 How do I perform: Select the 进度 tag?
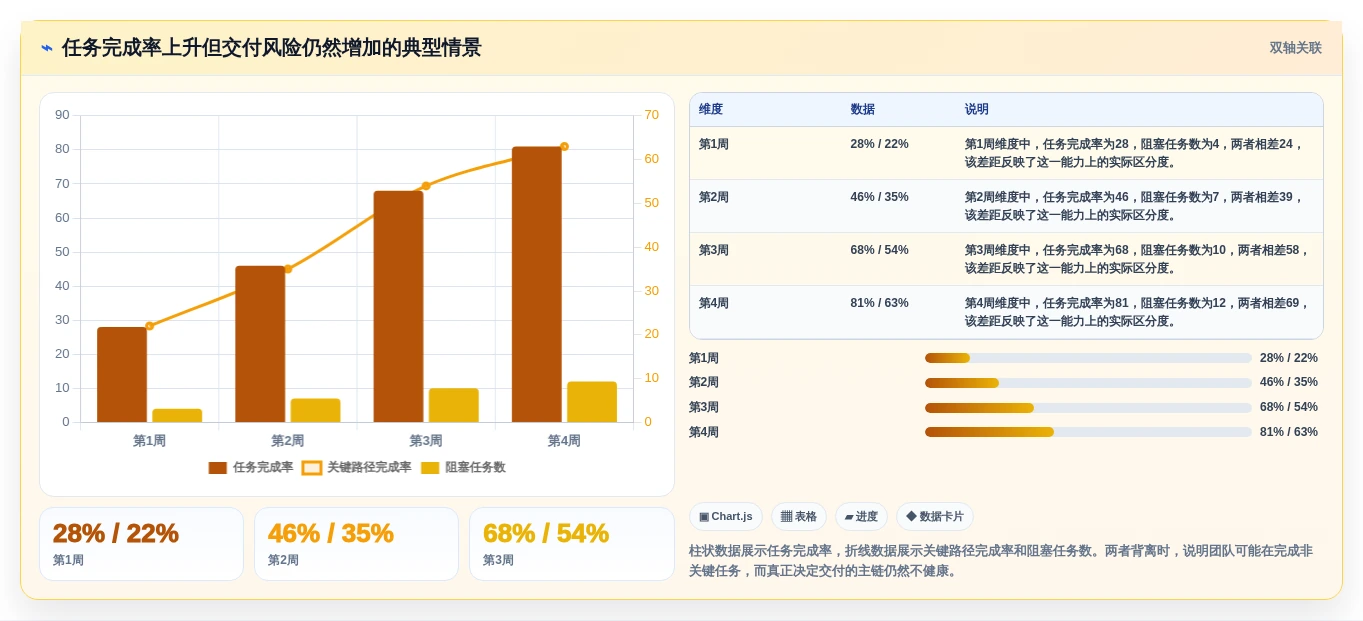861,516
